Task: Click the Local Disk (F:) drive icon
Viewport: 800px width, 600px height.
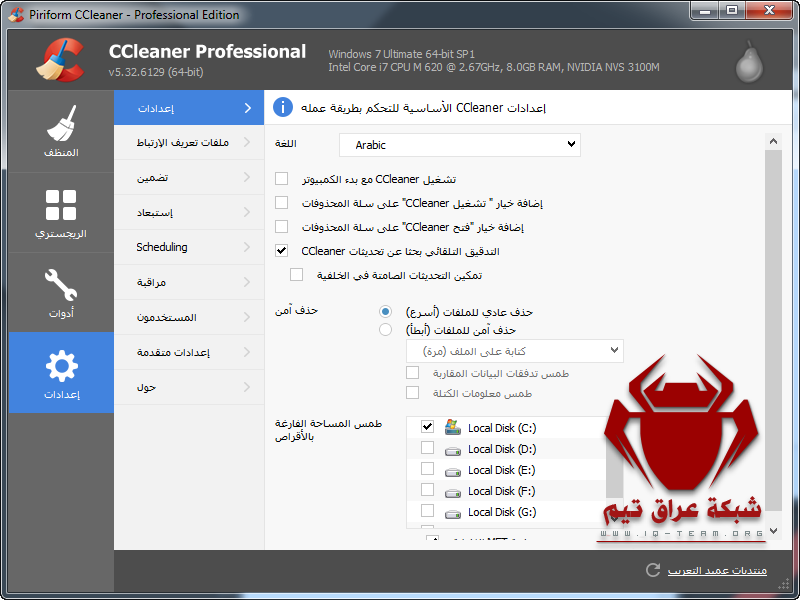Action: pyautogui.click(x=453, y=493)
